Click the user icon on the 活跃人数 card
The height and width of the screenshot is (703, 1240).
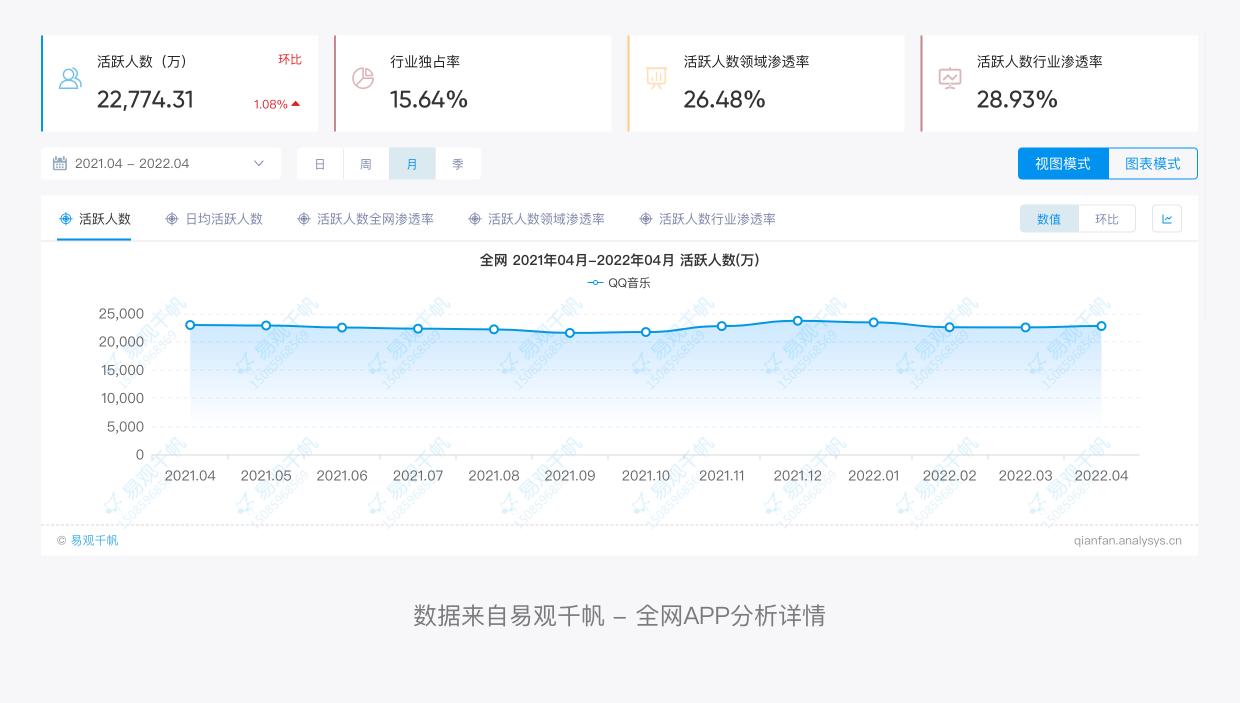(70, 78)
